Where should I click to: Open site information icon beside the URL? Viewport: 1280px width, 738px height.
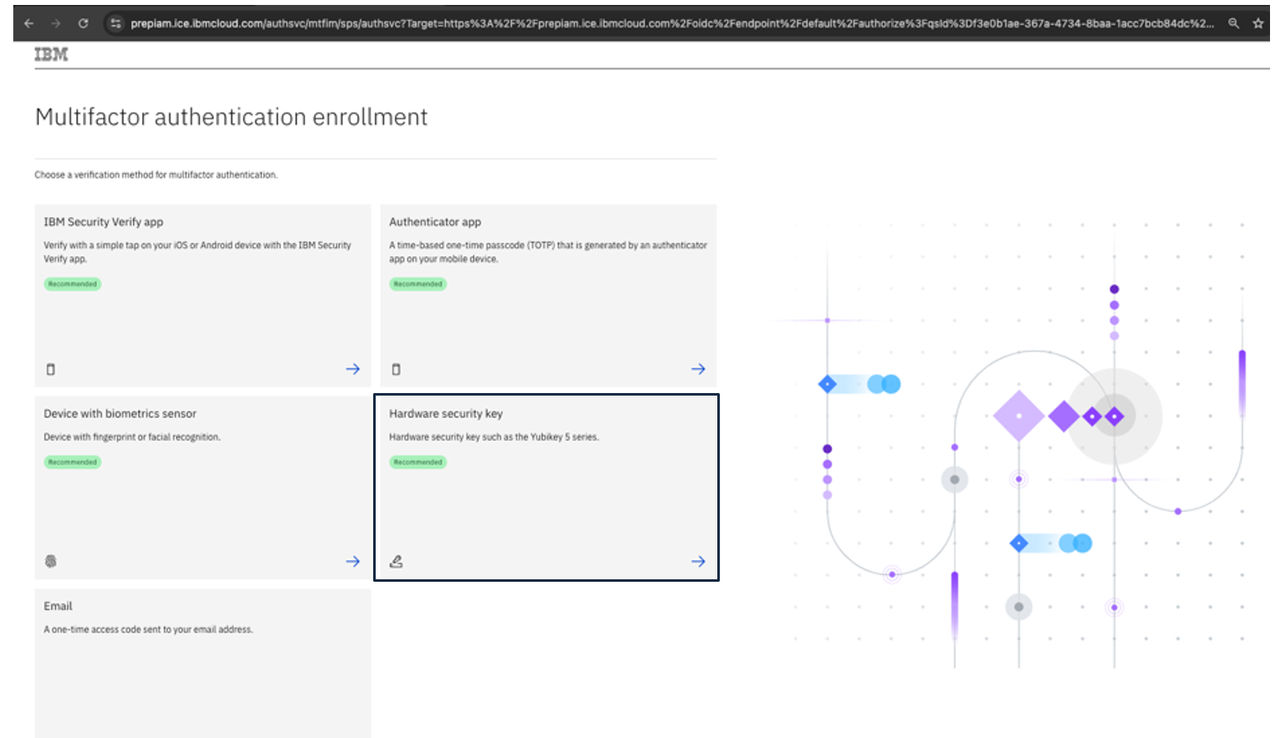pyautogui.click(x=115, y=22)
